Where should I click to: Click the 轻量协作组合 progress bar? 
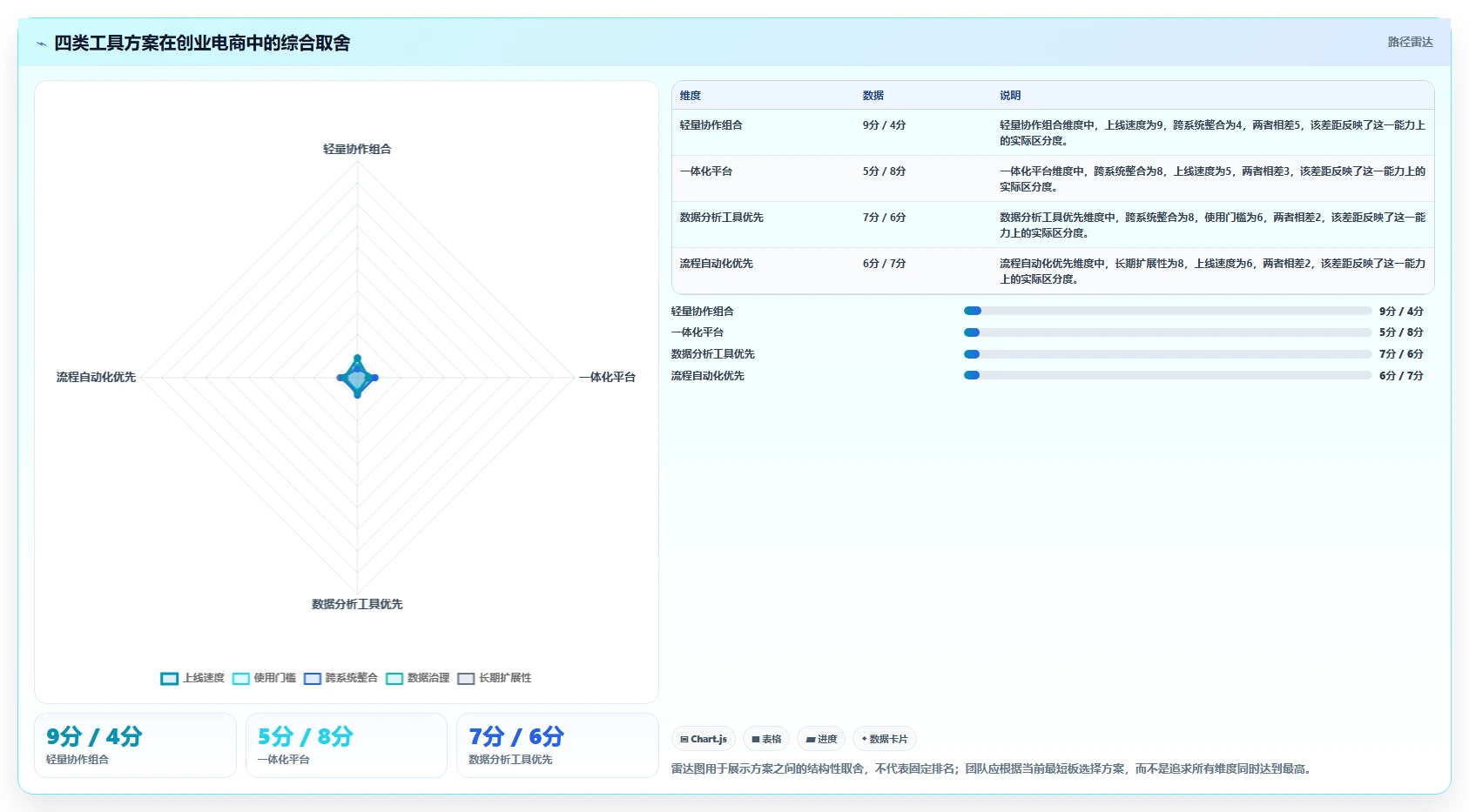[x=1168, y=311]
